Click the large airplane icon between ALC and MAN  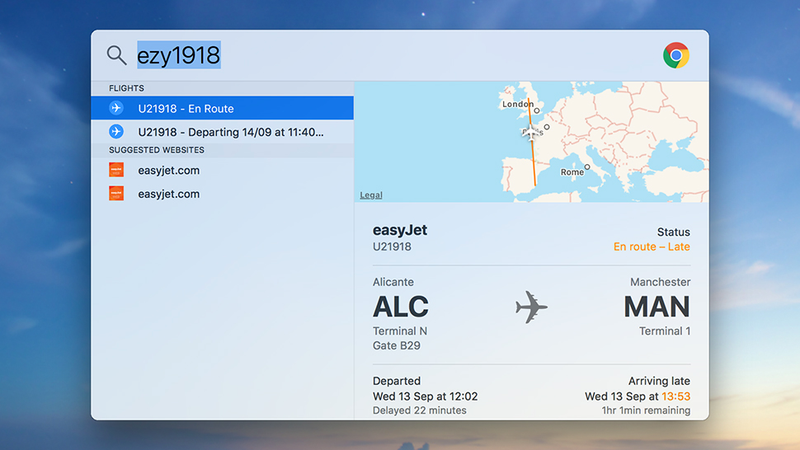point(531,307)
